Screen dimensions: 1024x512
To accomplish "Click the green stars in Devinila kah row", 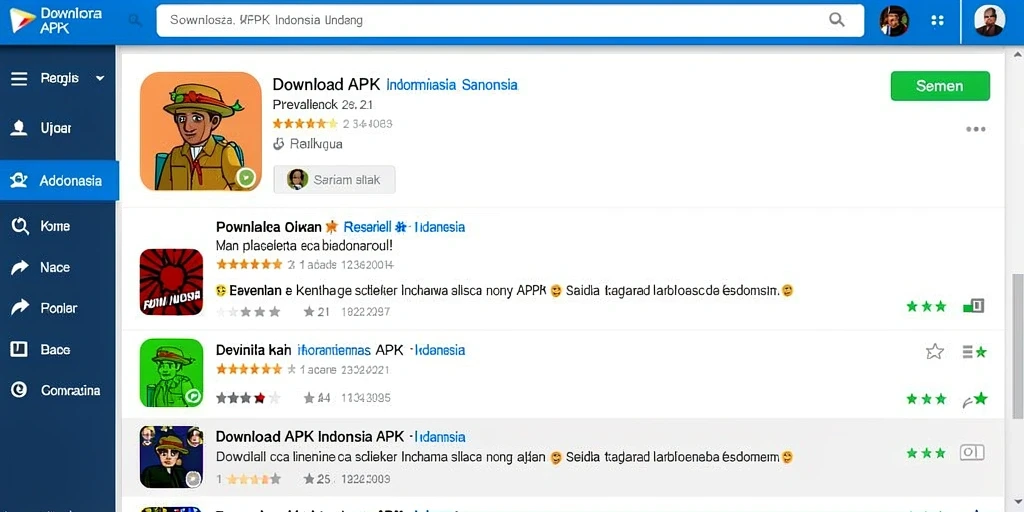I will [x=926, y=398].
